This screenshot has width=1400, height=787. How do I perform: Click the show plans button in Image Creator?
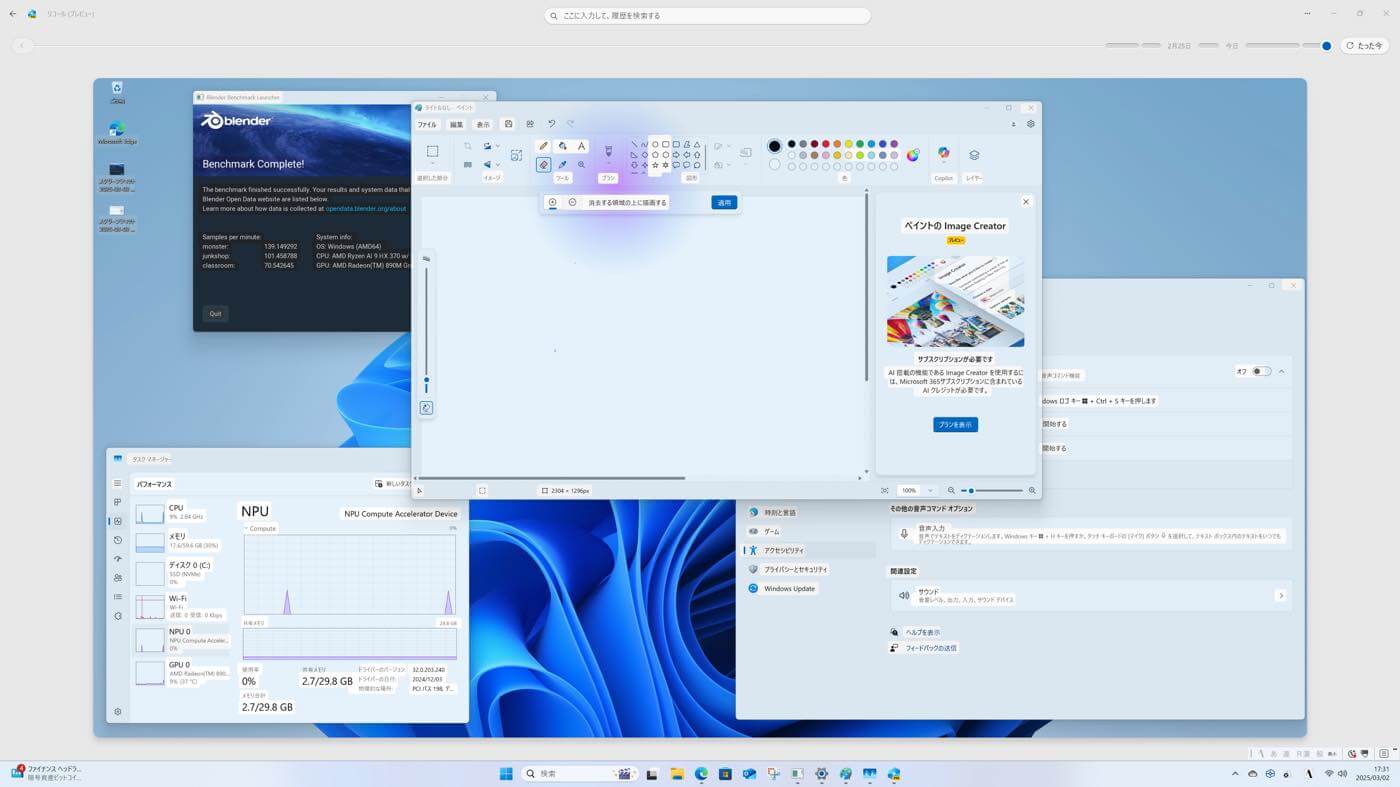(955, 425)
